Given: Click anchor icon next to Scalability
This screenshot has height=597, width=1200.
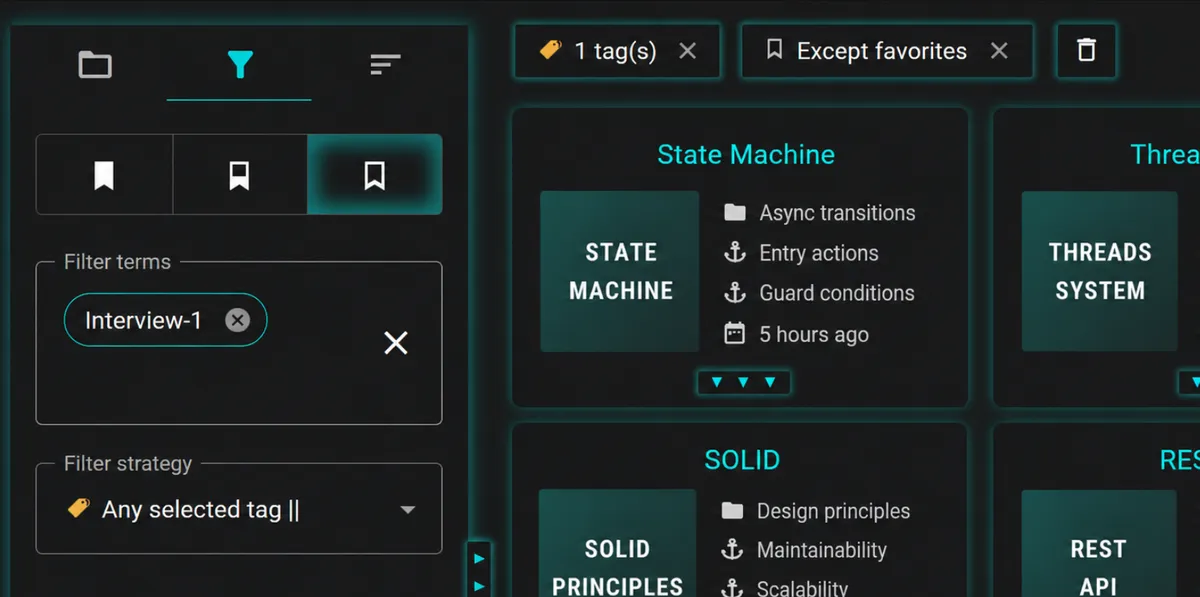Looking at the screenshot, I should click(x=733, y=588).
